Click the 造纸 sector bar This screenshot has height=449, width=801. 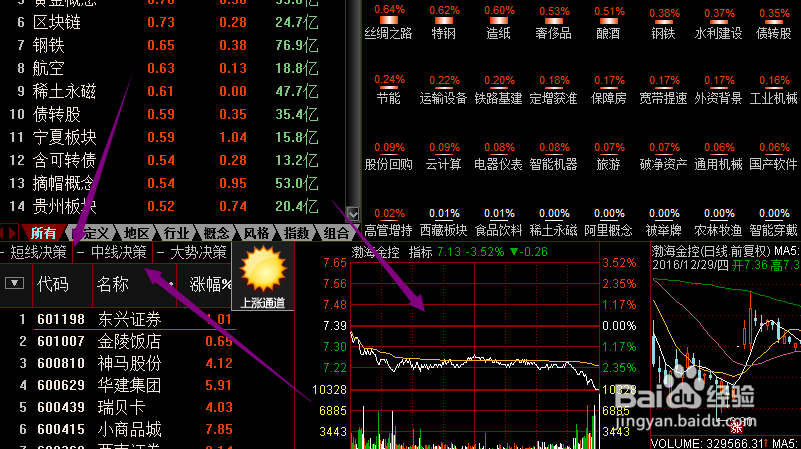499,22
